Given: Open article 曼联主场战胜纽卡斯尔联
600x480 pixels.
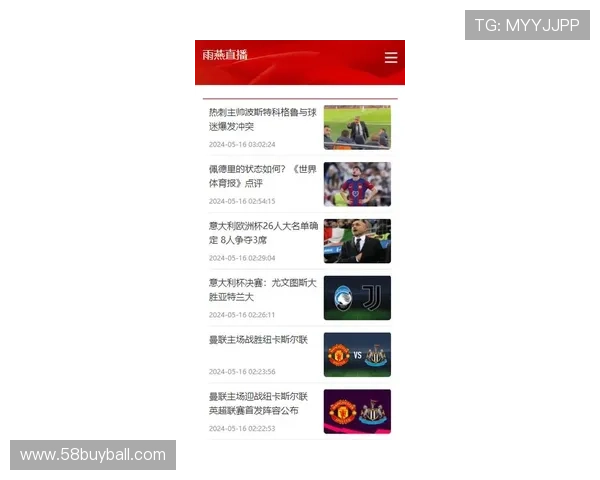Looking at the screenshot, I should (258, 340).
